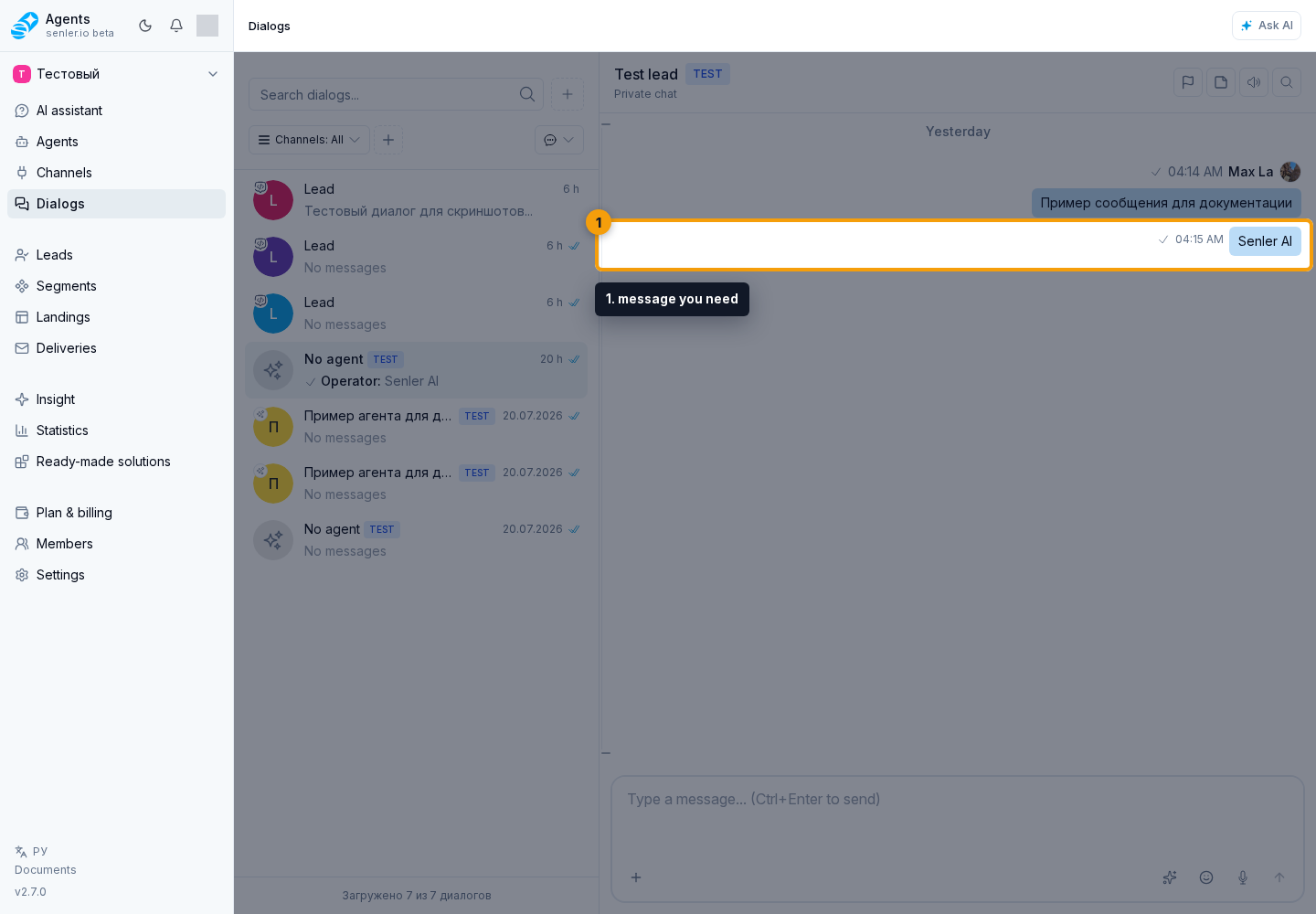Open emoji picker in message box
This screenshot has height=914, width=1316.
point(1206,877)
